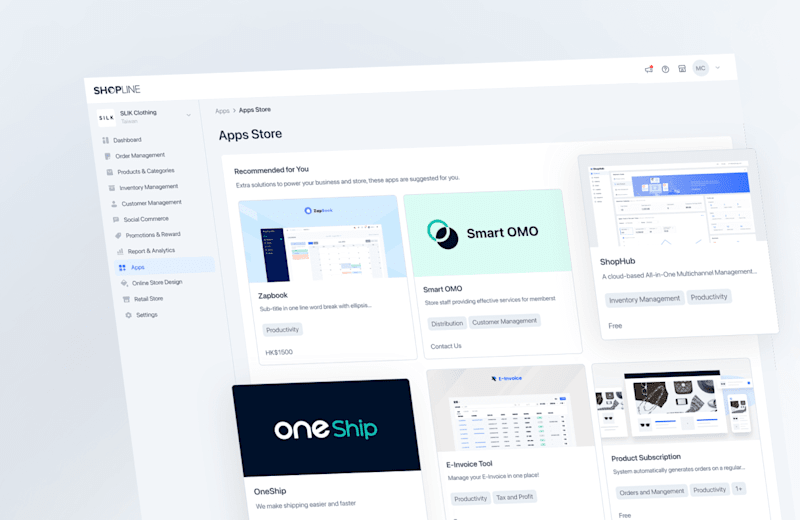Select the Apps sidebar item
Image resolution: width=800 pixels, height=520 pixels.
165,266
